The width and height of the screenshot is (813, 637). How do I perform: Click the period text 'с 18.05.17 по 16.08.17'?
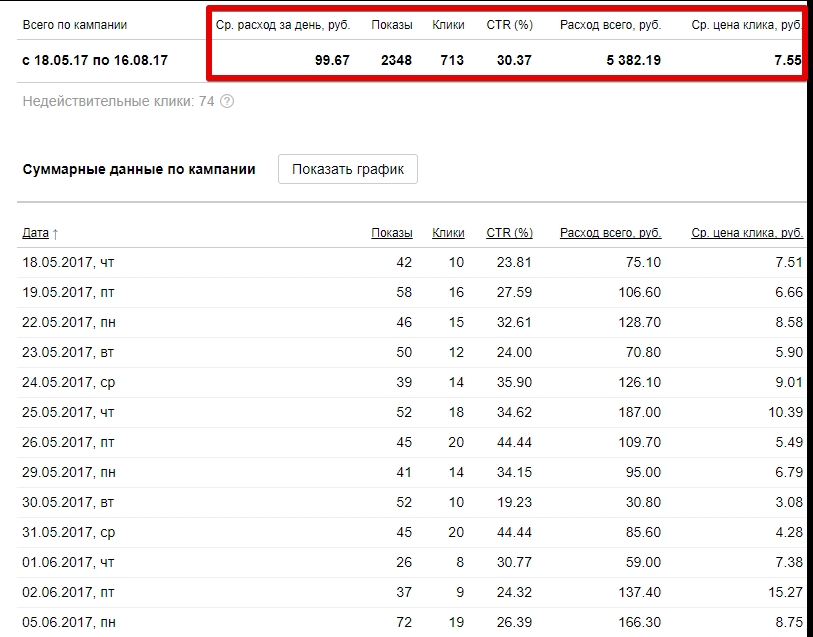point(95,61)
